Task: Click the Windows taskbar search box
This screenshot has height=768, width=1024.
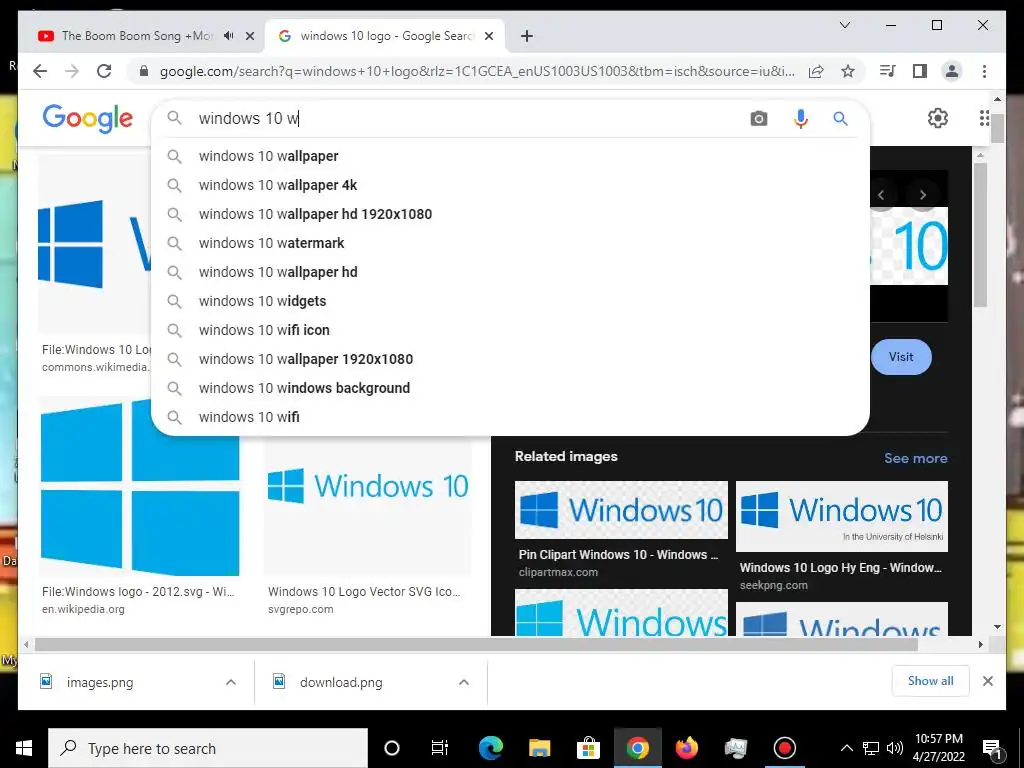Action: point(208,748)
